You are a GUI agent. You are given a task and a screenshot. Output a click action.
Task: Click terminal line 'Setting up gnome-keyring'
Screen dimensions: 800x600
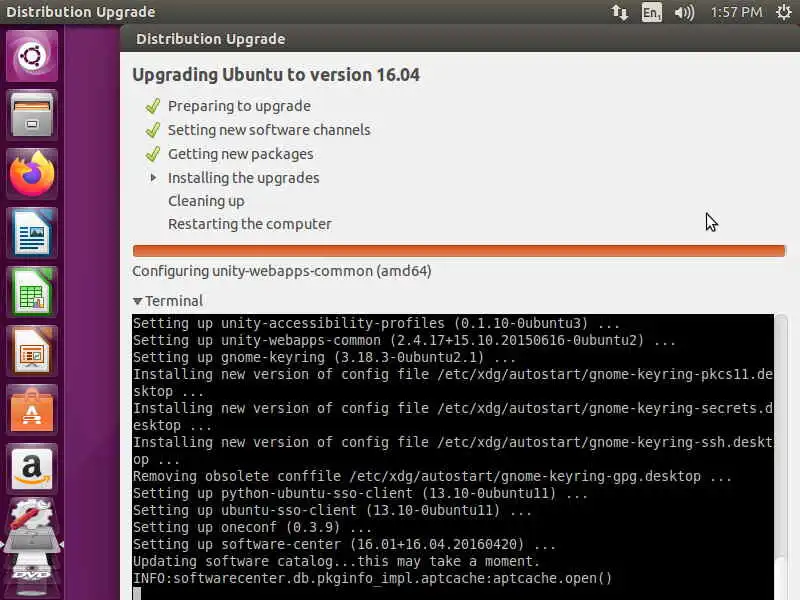324,357
